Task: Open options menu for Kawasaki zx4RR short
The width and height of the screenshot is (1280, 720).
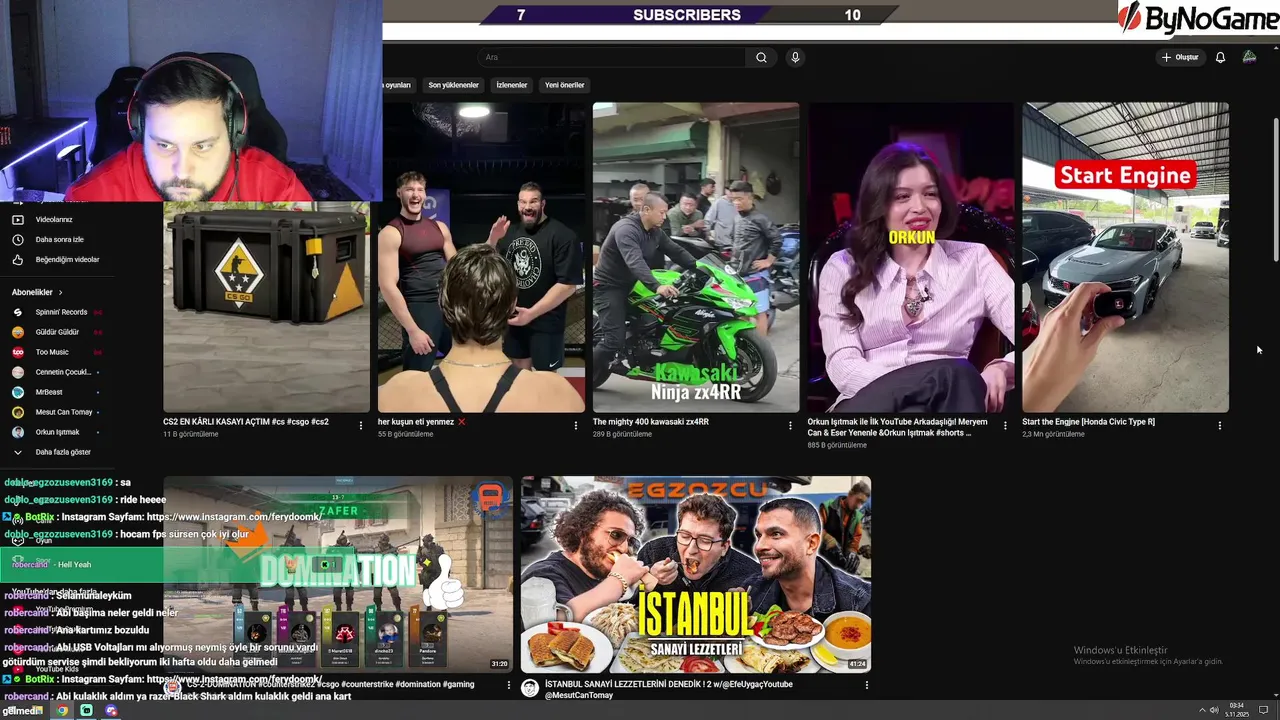Action: 791,425
